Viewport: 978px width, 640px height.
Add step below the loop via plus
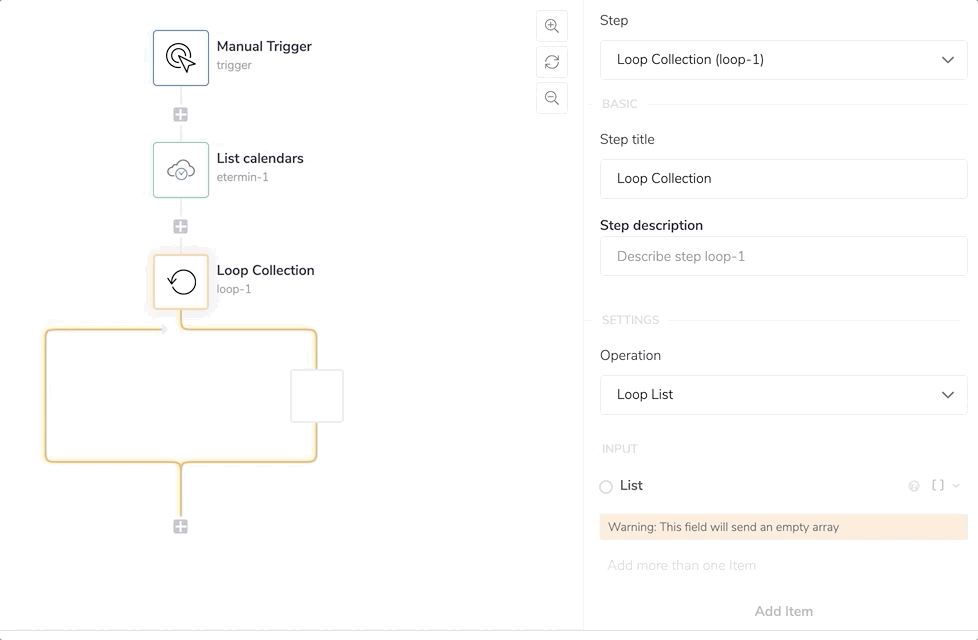[181, 527]
